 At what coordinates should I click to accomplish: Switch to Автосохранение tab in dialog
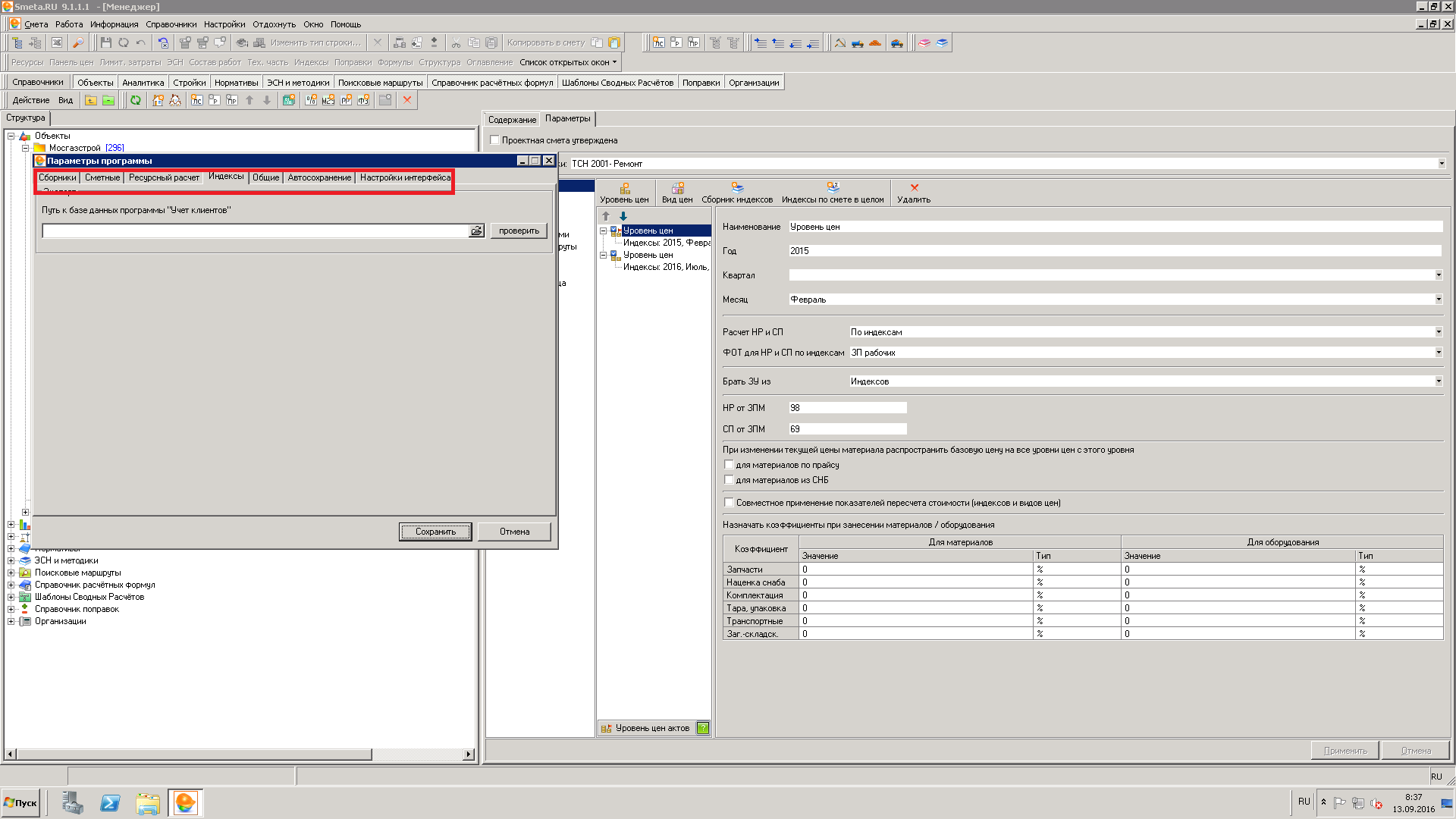click(319, 177)
